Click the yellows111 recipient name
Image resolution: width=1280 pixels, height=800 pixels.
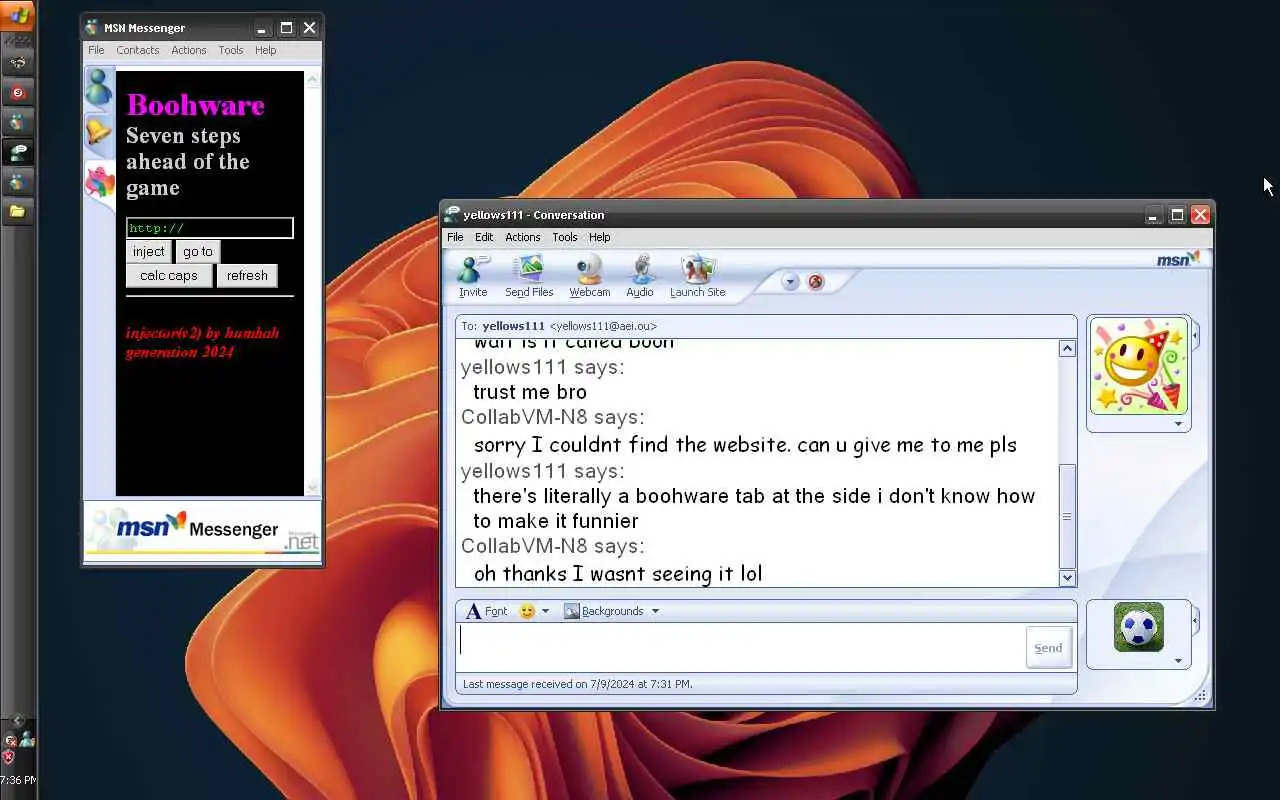point(513,326)
